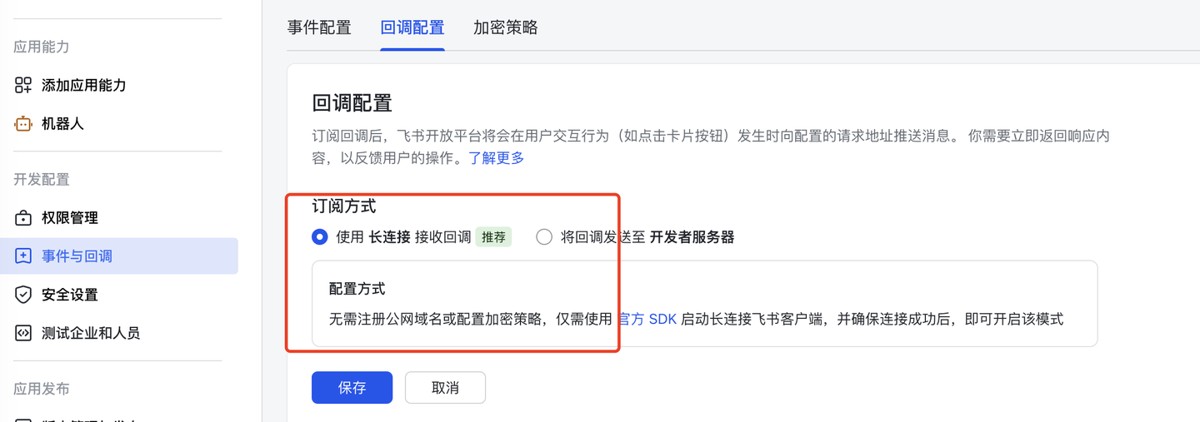
Task: Switch to the 回调配置 tab
Action: 412,28
